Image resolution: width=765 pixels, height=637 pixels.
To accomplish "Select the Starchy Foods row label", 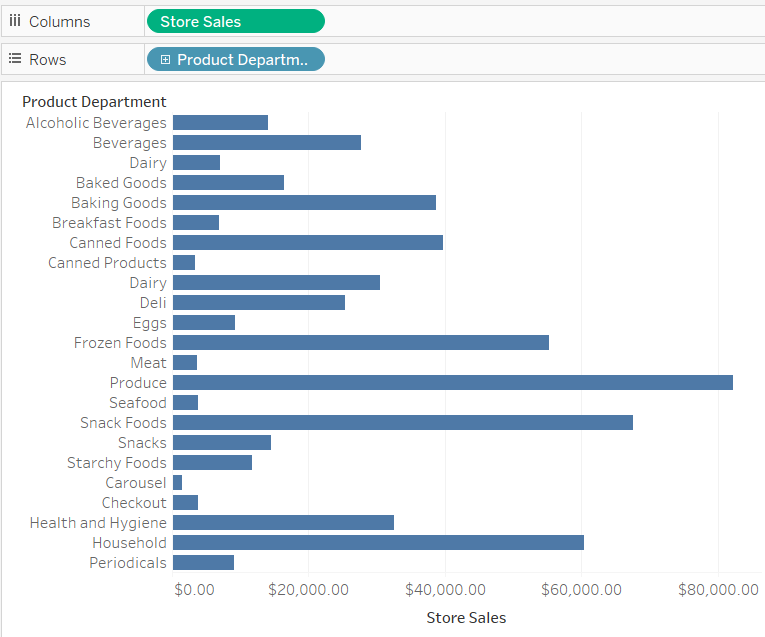I will (117, 463).
